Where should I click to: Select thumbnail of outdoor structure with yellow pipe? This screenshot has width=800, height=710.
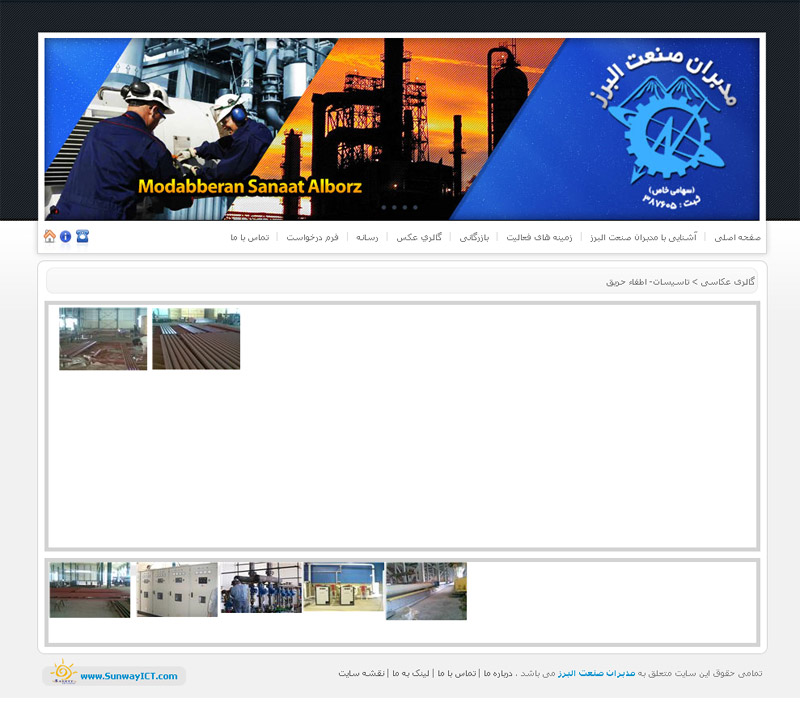pos(427,591)
